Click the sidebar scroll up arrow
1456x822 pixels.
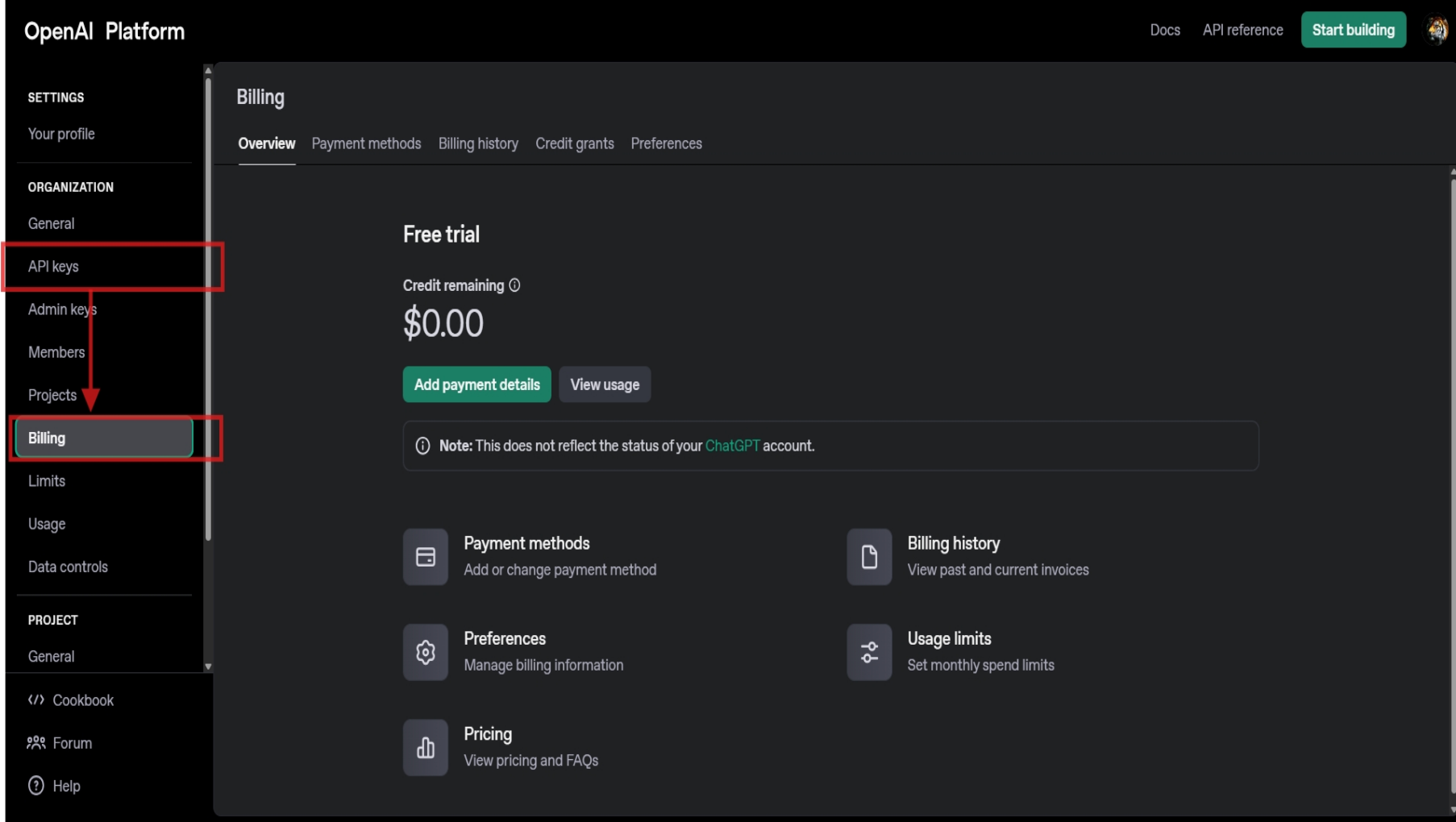pyautogui.click(x=208, y=71)
